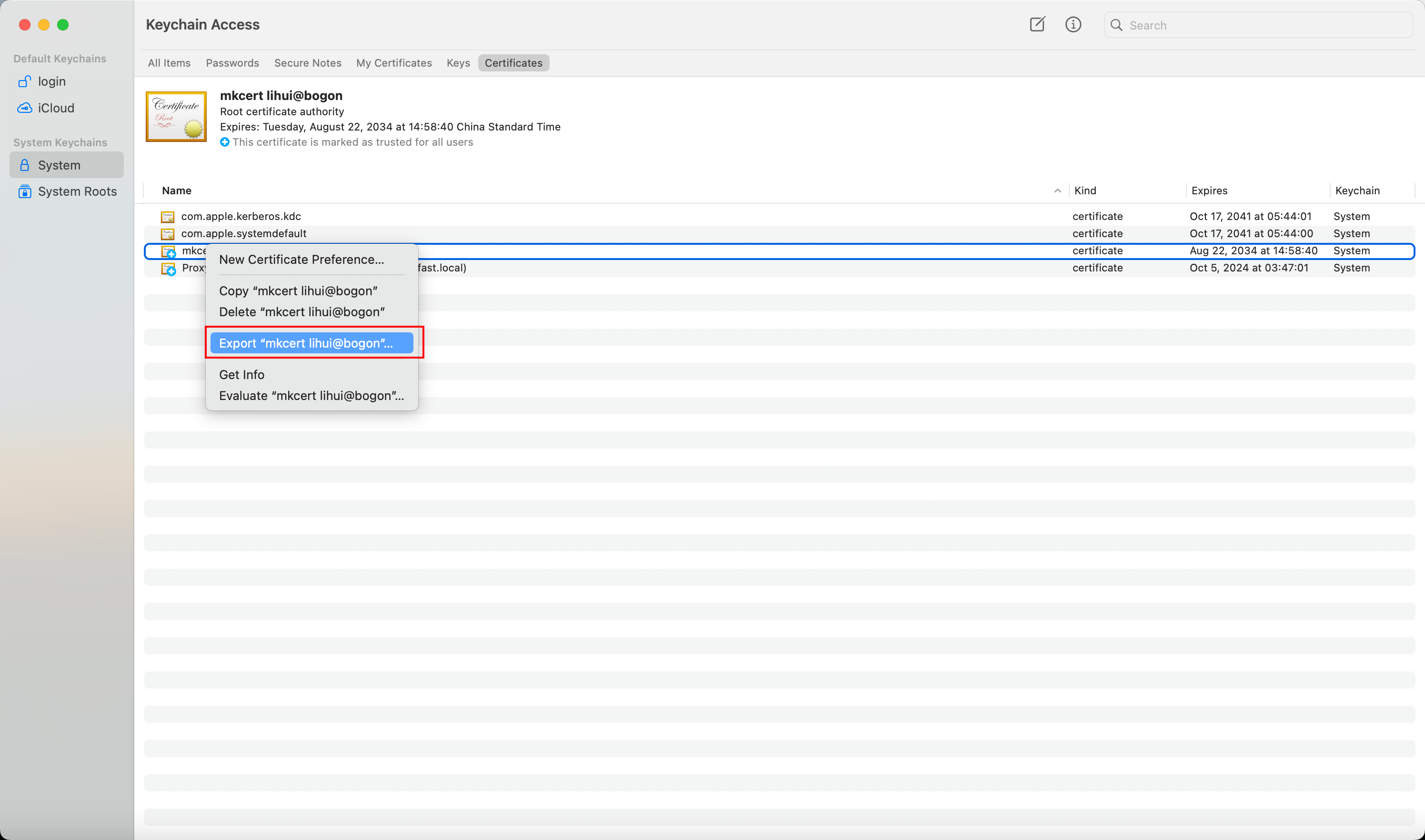Click the login keychain sidebar icon
The width and height of the screenshot is (1425, 840).
click(24, 81)
